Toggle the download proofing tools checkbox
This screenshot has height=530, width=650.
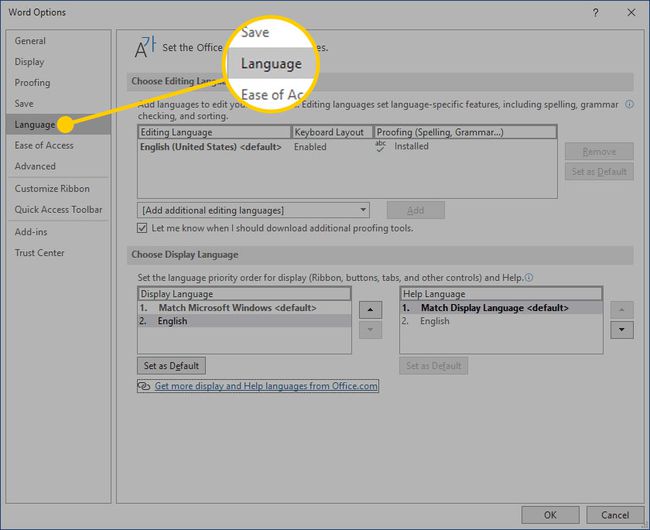pos(142,228)
